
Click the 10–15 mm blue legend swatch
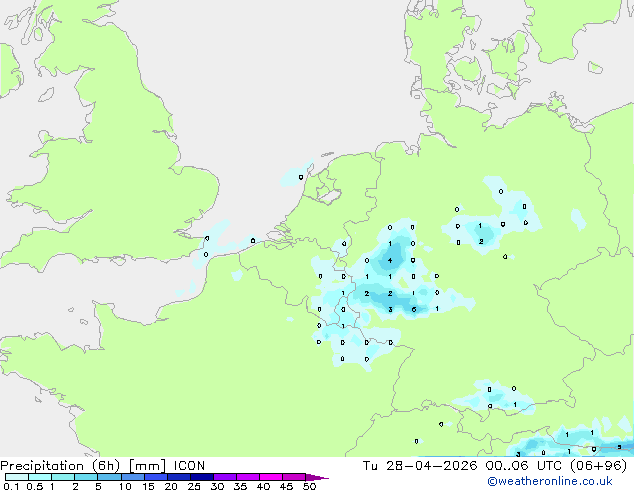tap(132, 477)
